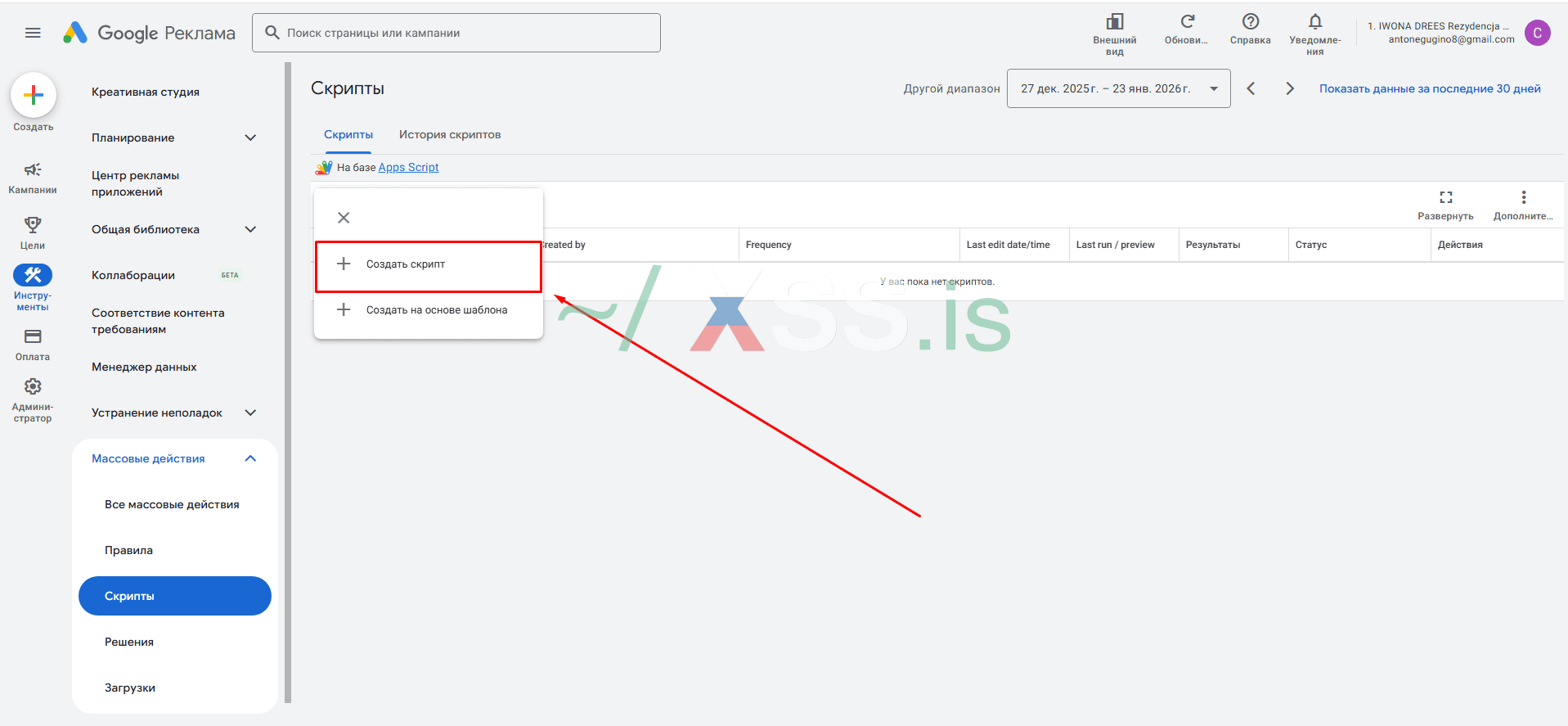Open the hamburger main menu
Image resolution: width=1568 pixels, height=726 pixels.
pyautogui.click(x=33, y=33)
